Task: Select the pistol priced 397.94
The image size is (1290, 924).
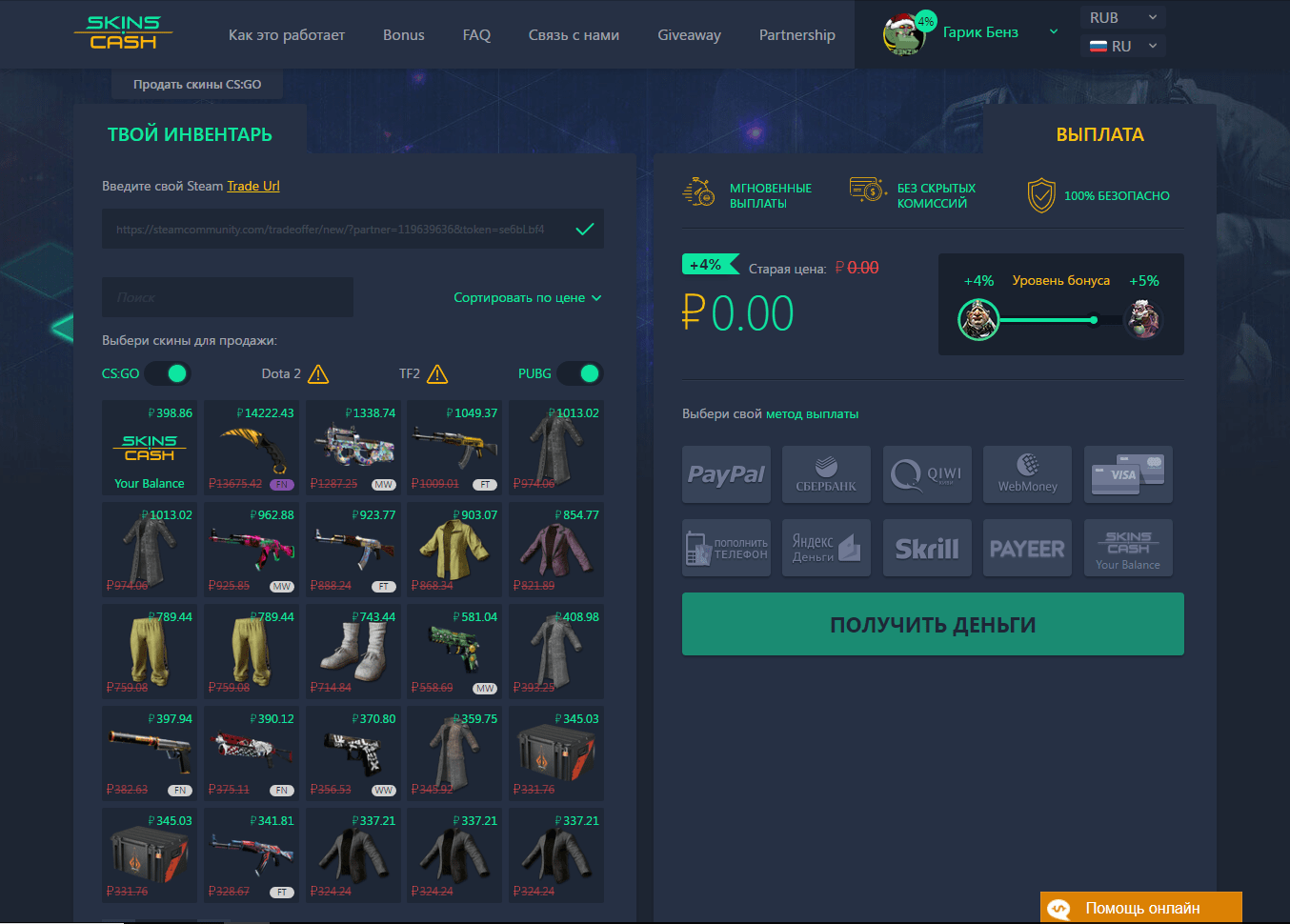Action: [x=150, y=753]
